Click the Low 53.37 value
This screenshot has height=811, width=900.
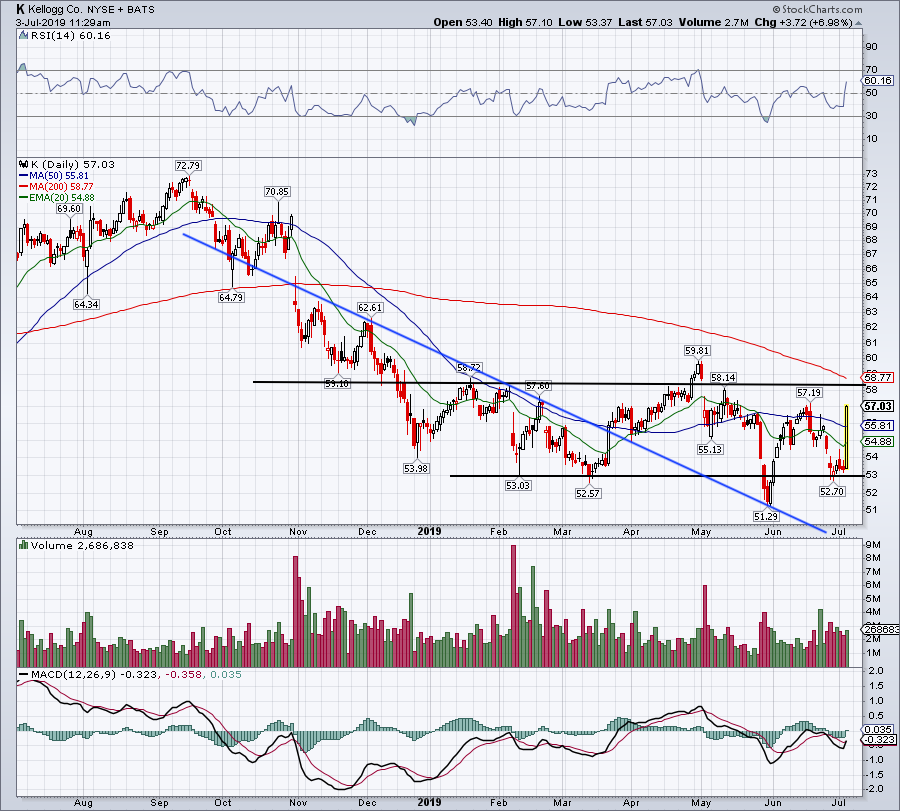coord(585,22)
